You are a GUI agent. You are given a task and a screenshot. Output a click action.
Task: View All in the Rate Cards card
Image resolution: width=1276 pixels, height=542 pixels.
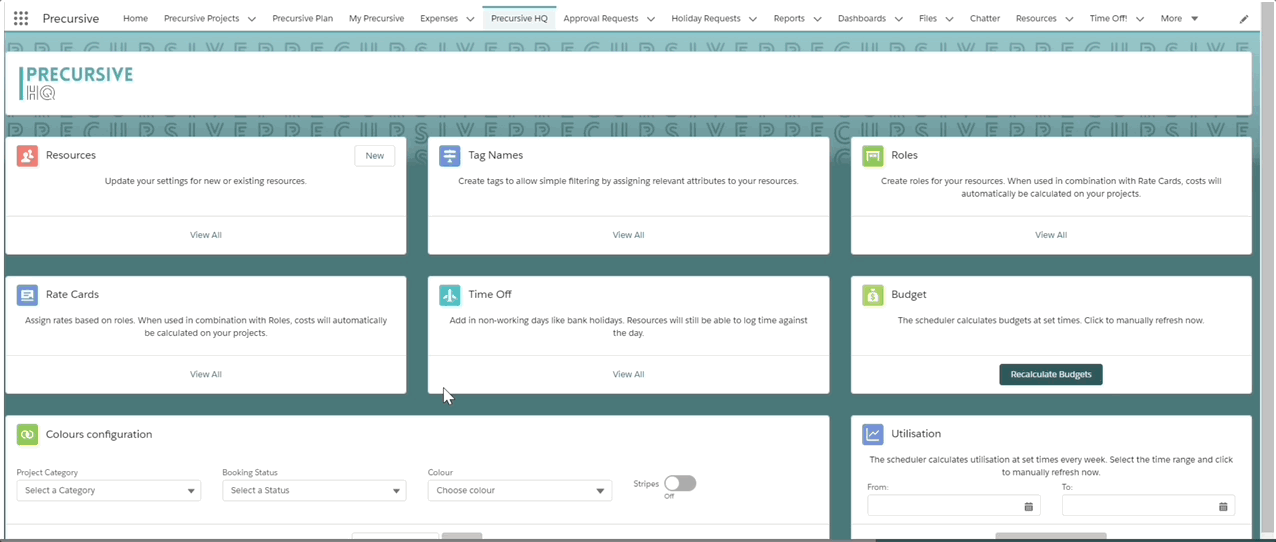[x=206, y=374]
